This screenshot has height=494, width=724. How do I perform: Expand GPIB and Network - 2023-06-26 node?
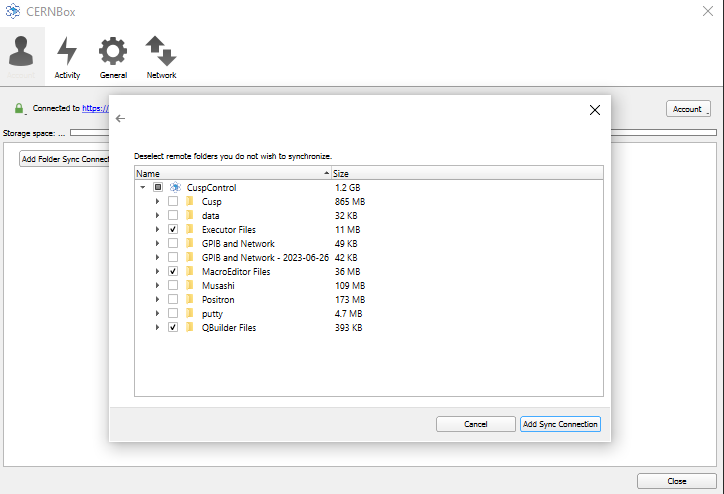pos(157,257)
